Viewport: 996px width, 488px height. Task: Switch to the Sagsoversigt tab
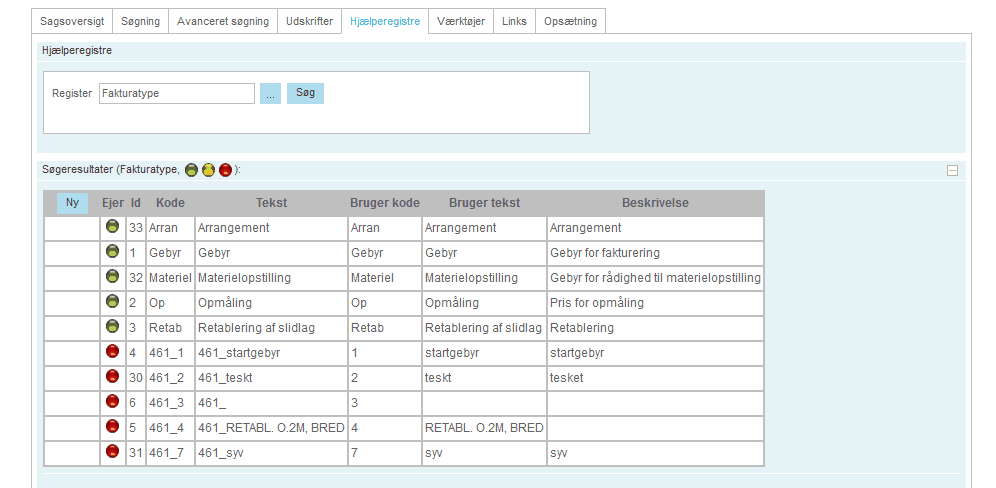tap(72, 21)
